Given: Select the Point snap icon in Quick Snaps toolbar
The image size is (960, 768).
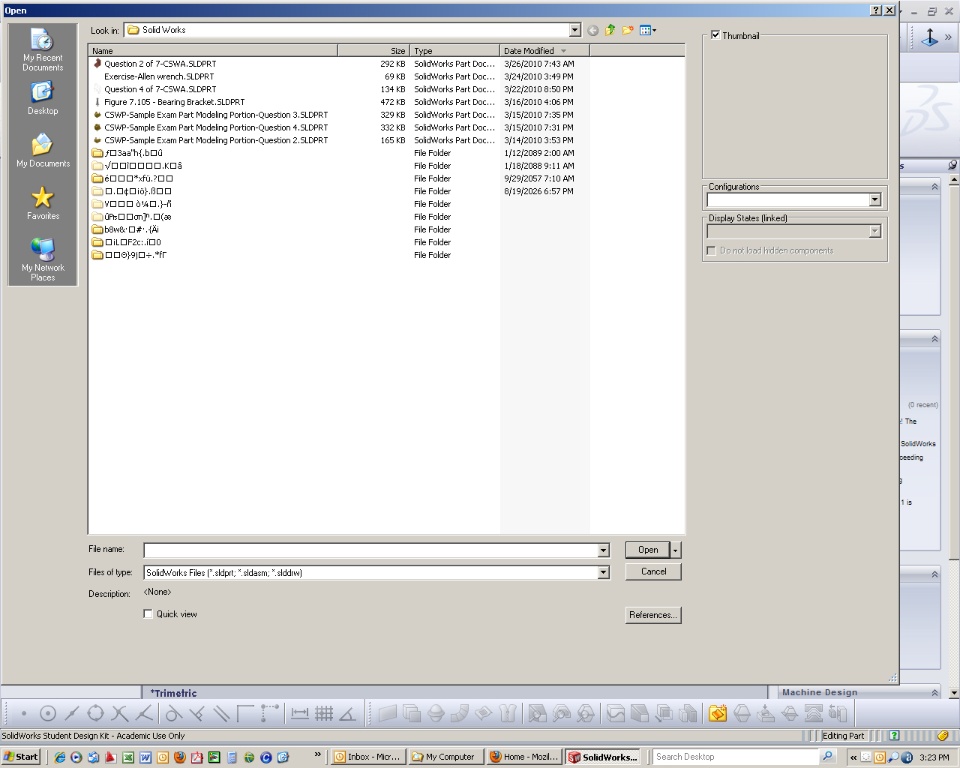Looking at the screenshot, I should [x=23, y=713].
